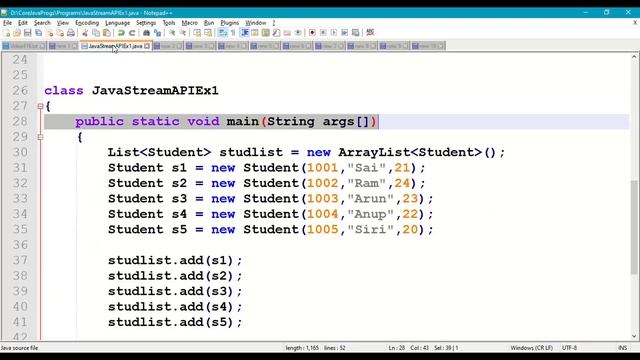Click the Copy toolbar icon

96,33
